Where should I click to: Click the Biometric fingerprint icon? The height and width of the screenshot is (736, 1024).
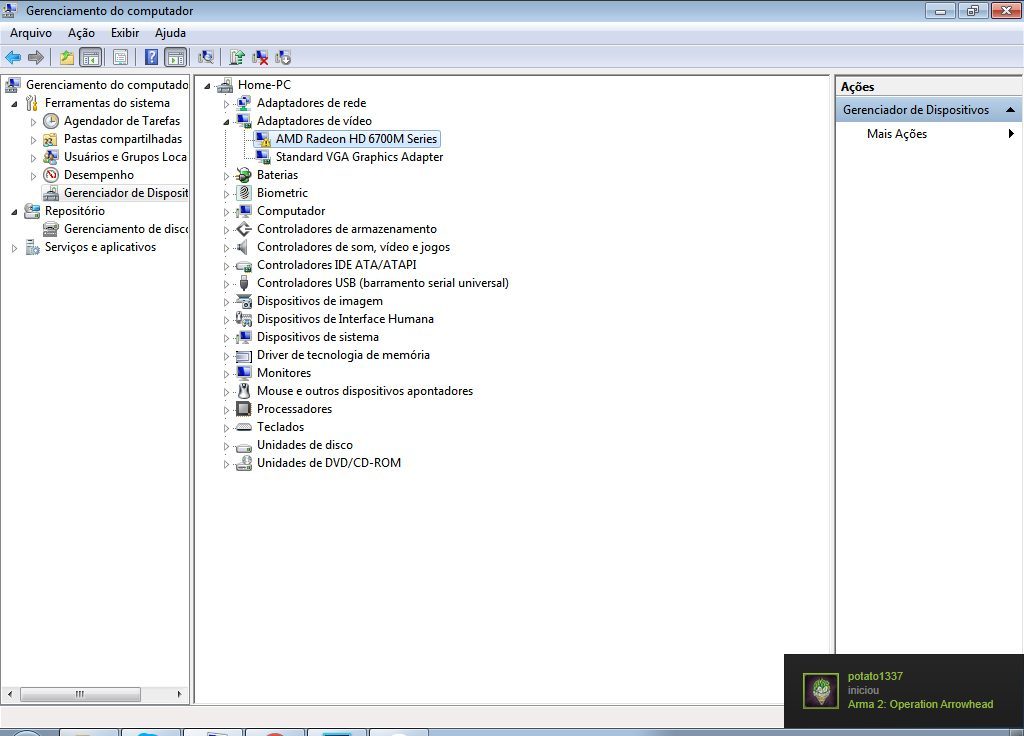244,193
